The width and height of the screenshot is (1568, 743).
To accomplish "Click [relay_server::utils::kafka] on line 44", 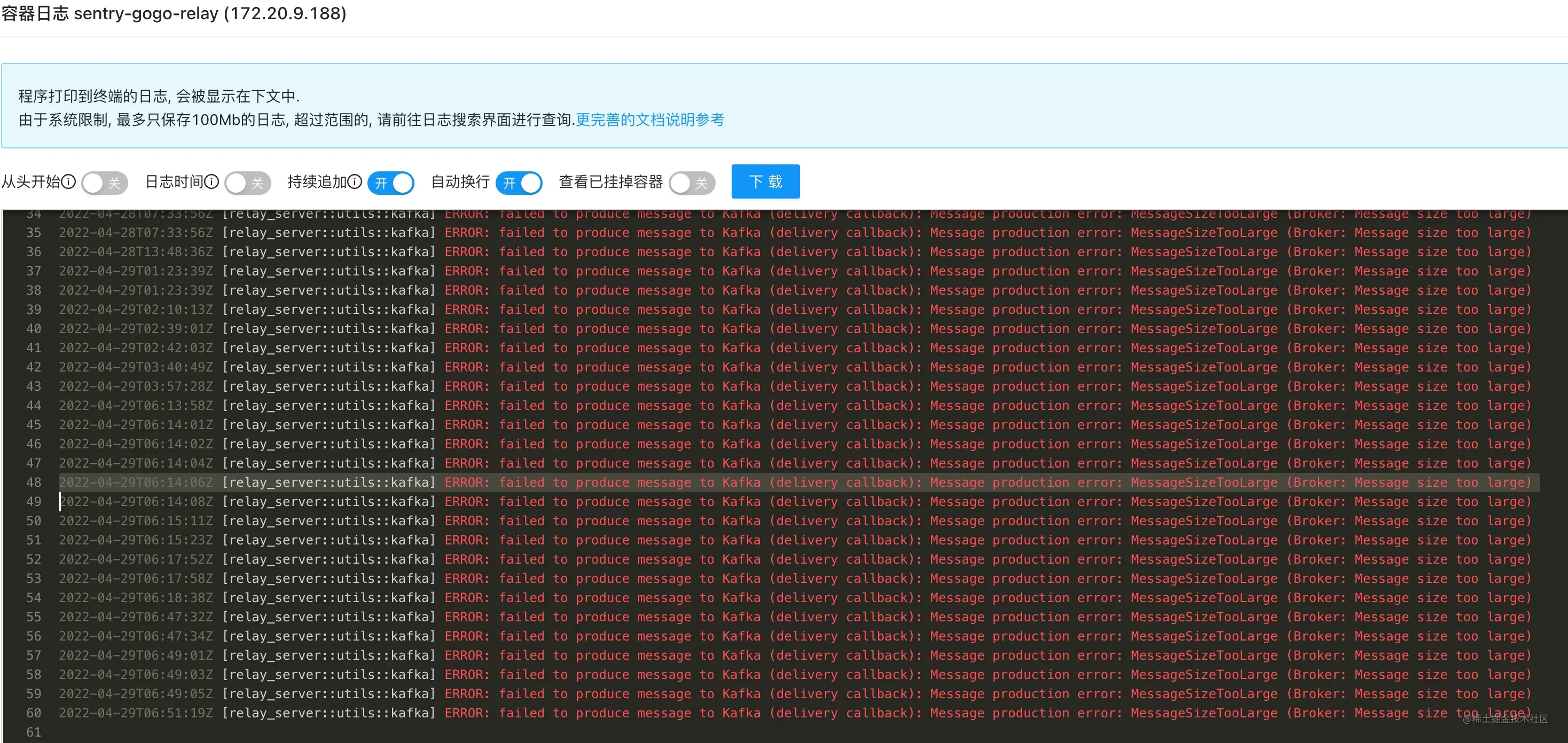I will coord(328,405).
